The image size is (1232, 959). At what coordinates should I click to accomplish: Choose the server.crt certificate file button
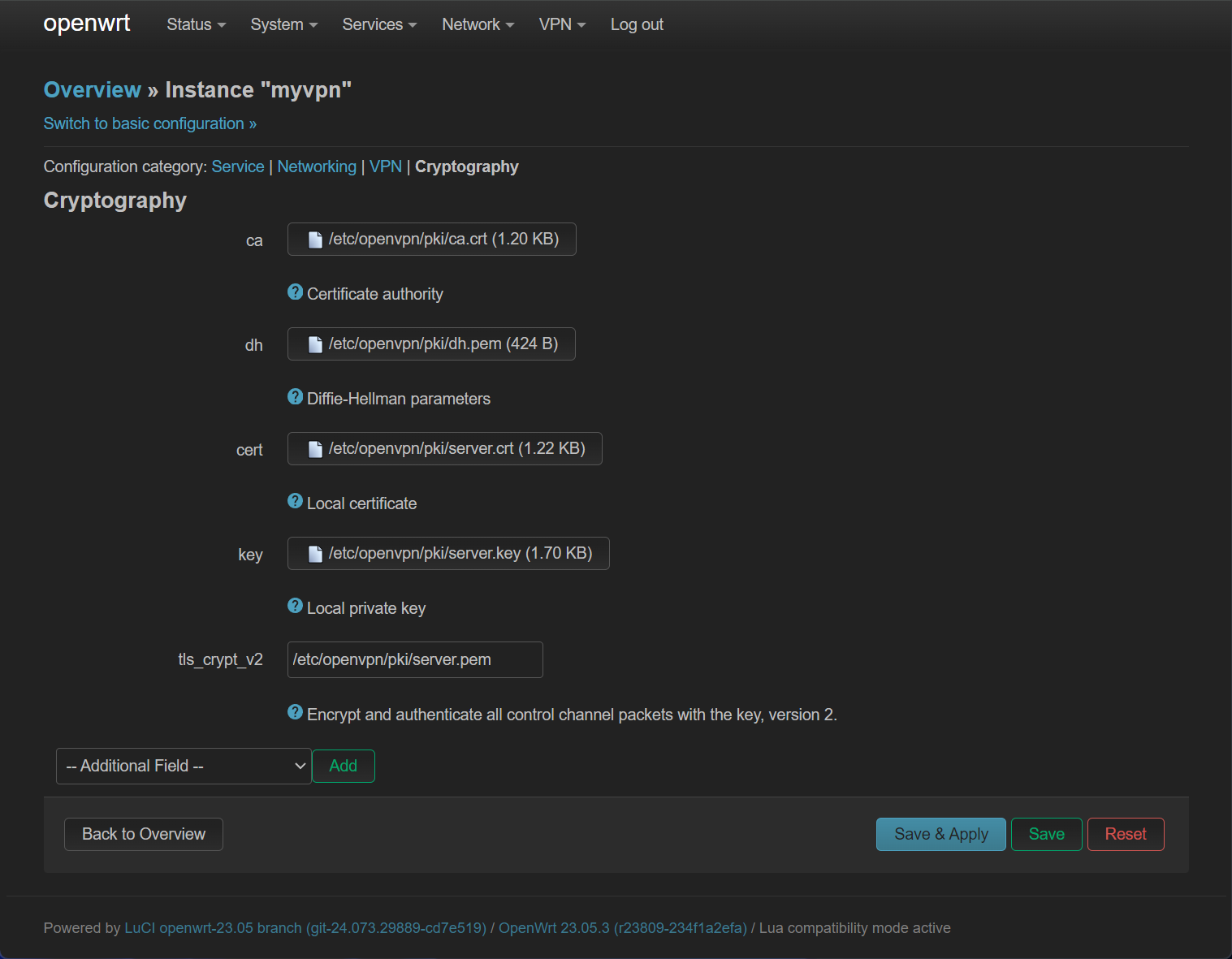tap(444, 449)
